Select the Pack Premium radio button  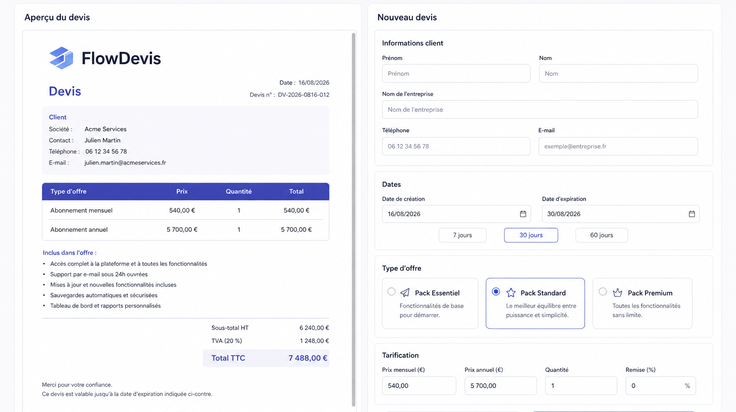click(603, 291)
